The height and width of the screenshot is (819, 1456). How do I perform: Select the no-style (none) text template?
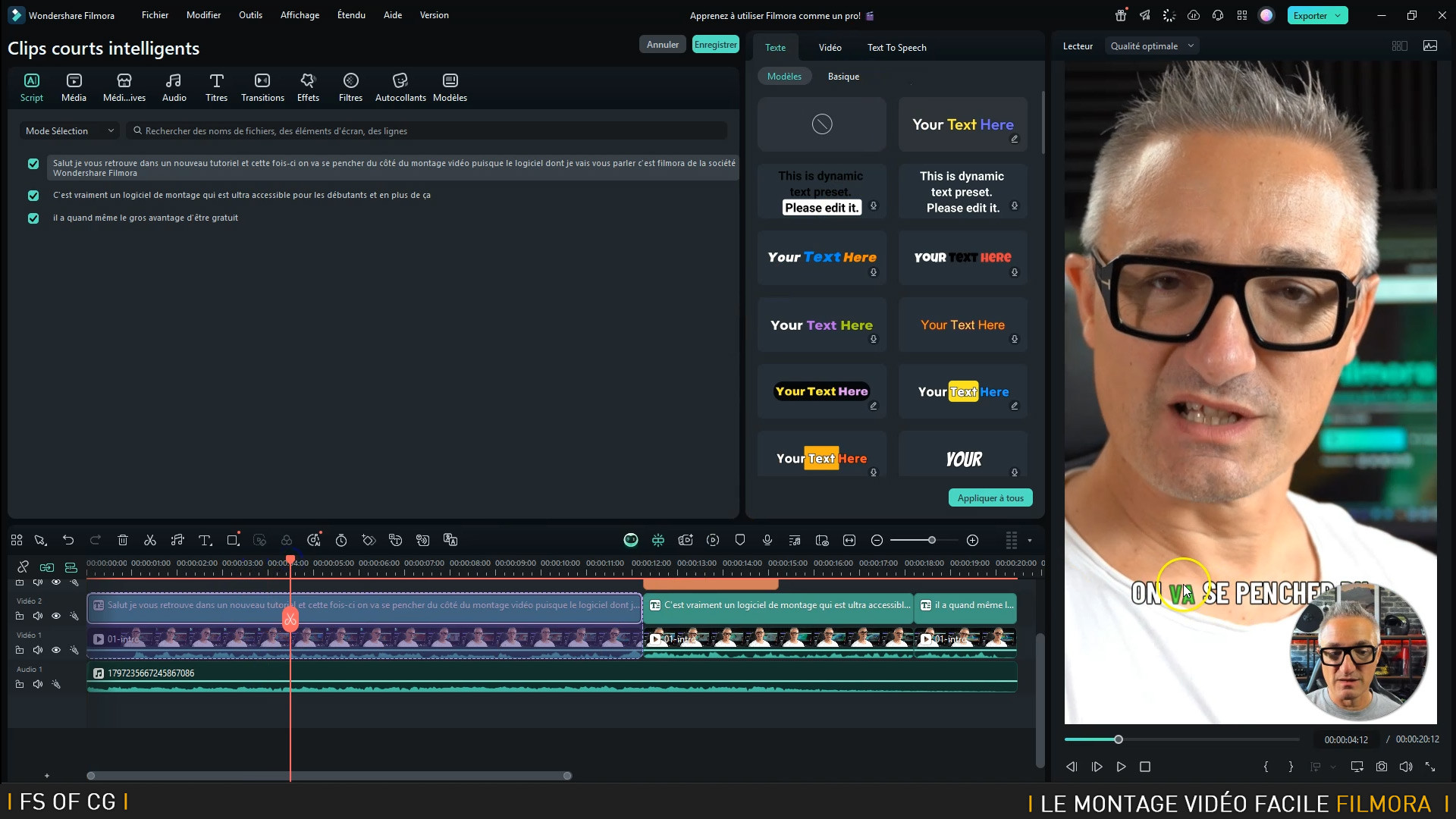(822, 124)
